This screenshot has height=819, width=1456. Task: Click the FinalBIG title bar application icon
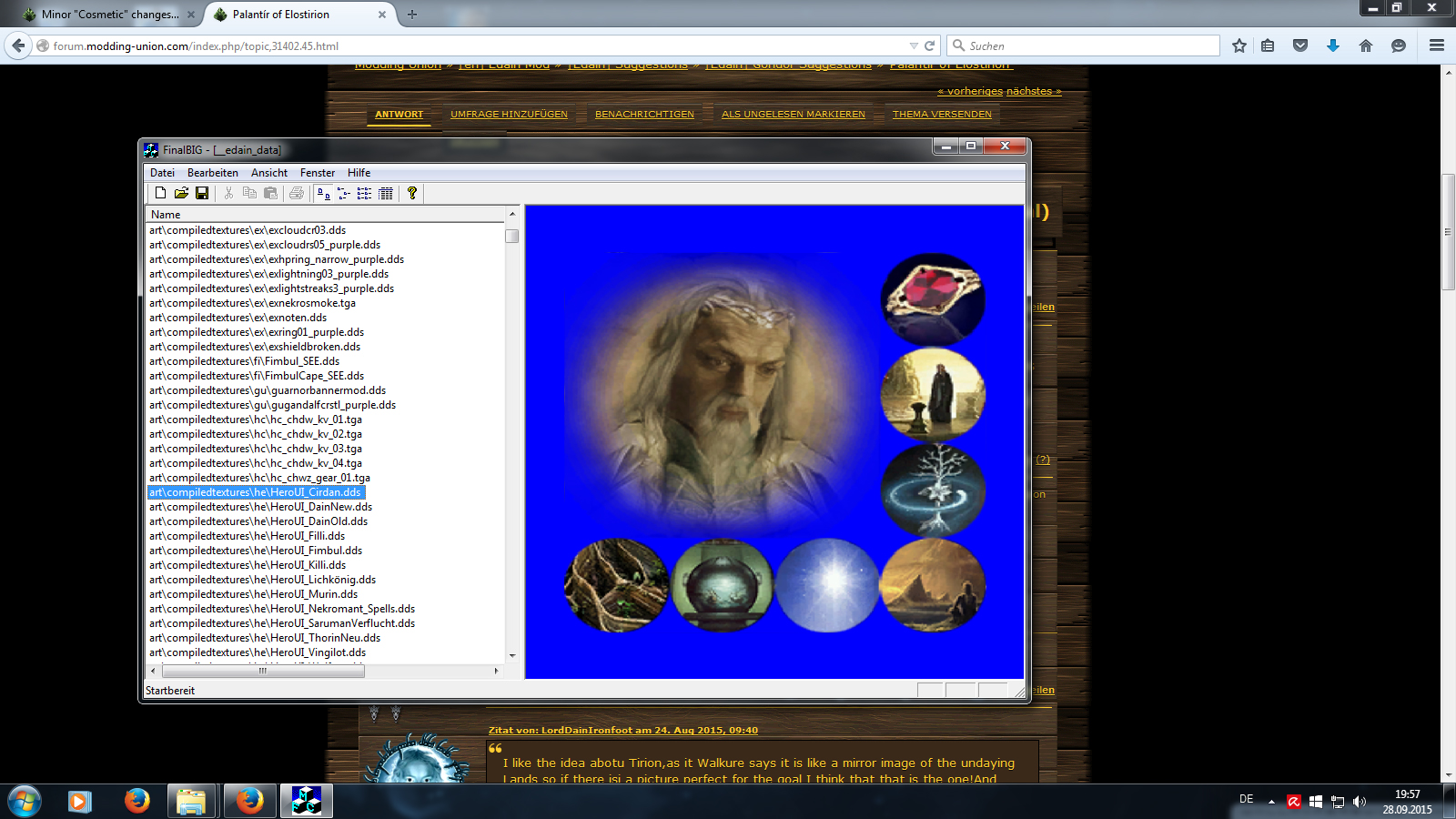[151, 150]
